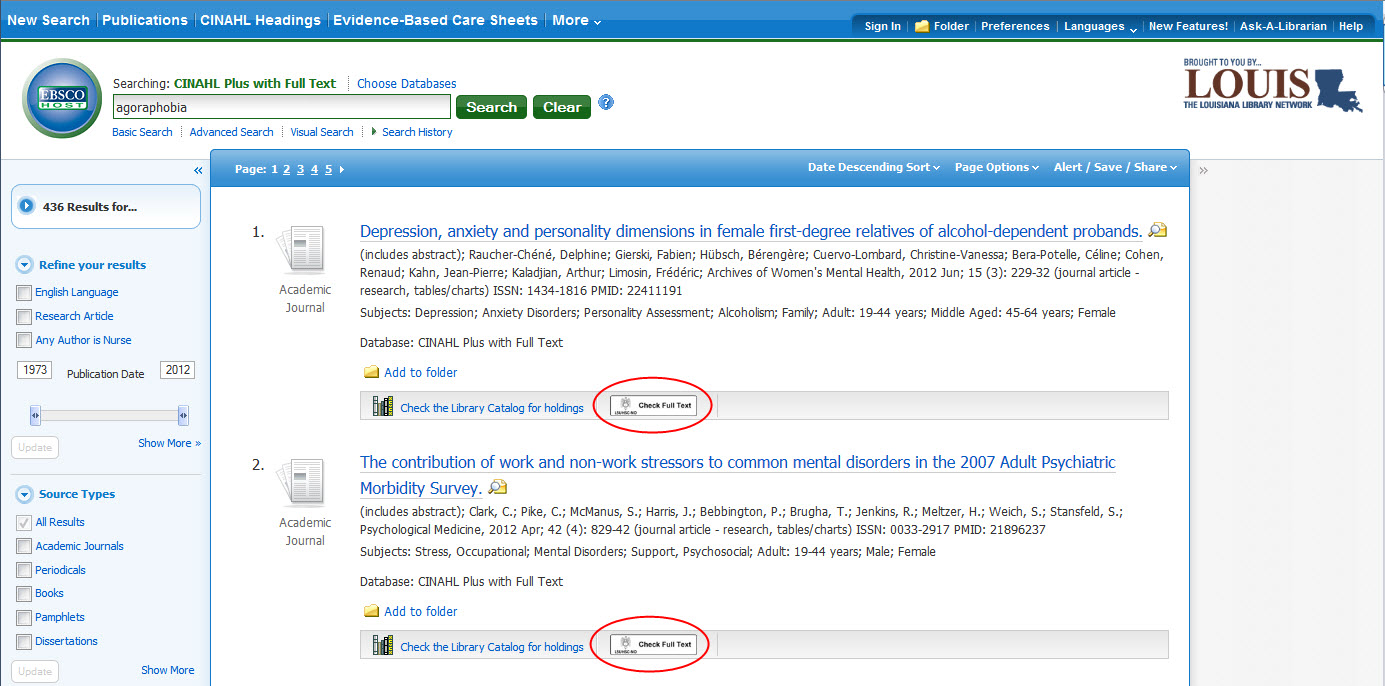
Task: Open the Alert / Save / Share menu
Action: (1114, 167)
